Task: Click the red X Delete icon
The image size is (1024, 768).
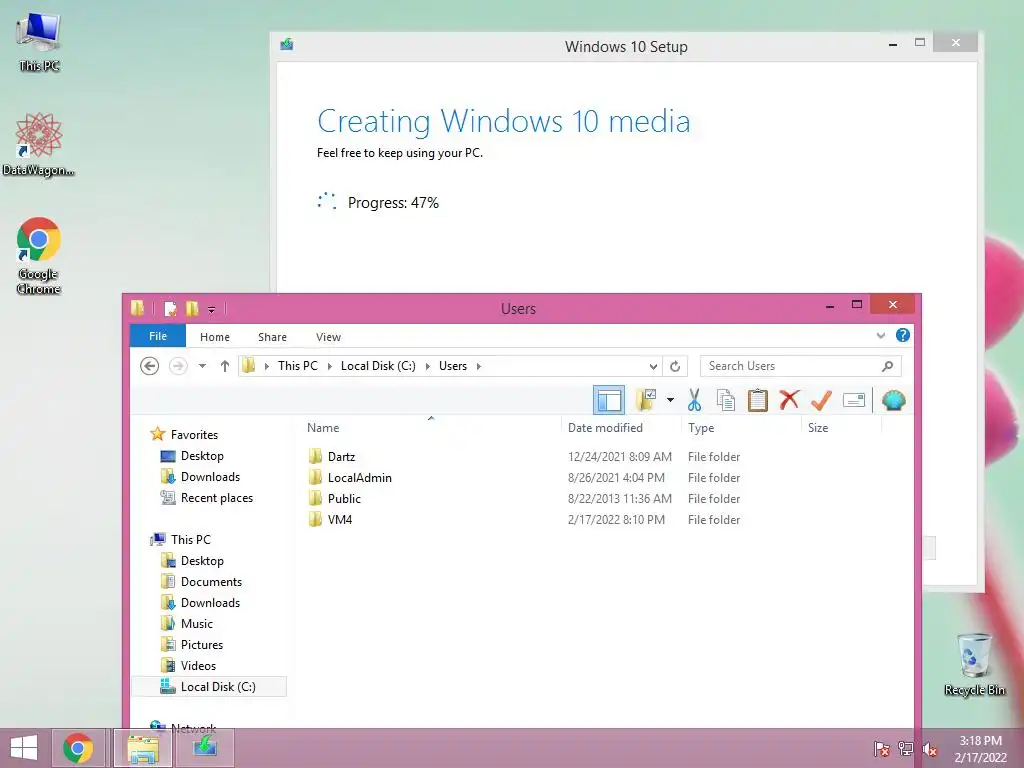Action: click(x=789, y=400)
